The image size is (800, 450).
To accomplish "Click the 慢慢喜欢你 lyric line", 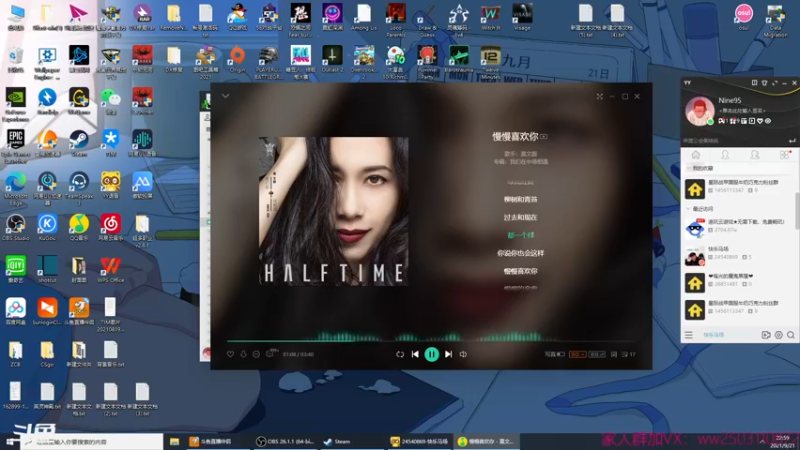I will click(520, 271).
